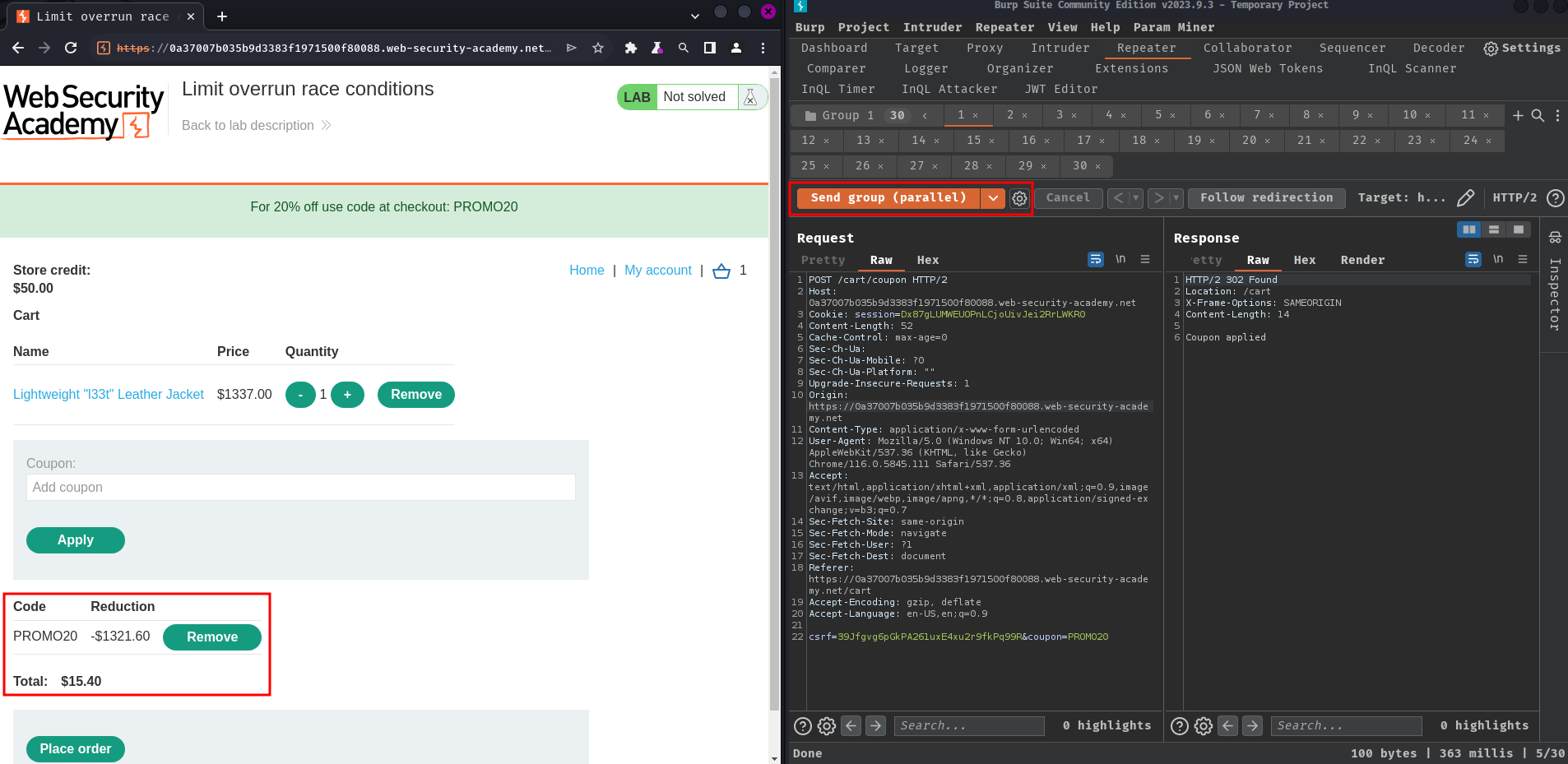1568x764 pixels.
Task: Open history forward dropdown arrow
Action: click(1176, 198)
